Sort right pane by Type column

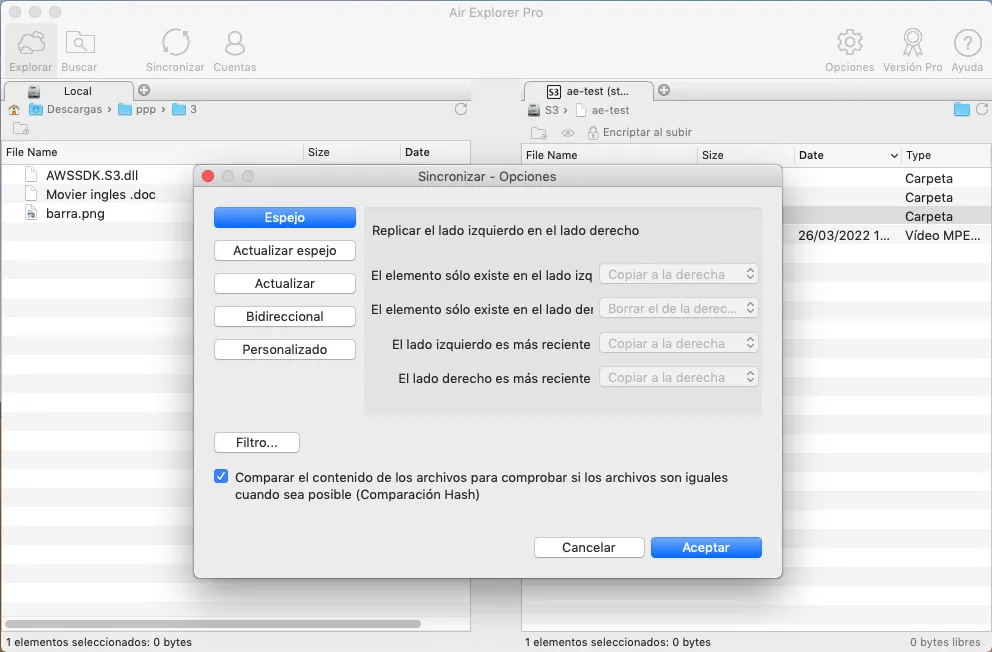point(946,156)
